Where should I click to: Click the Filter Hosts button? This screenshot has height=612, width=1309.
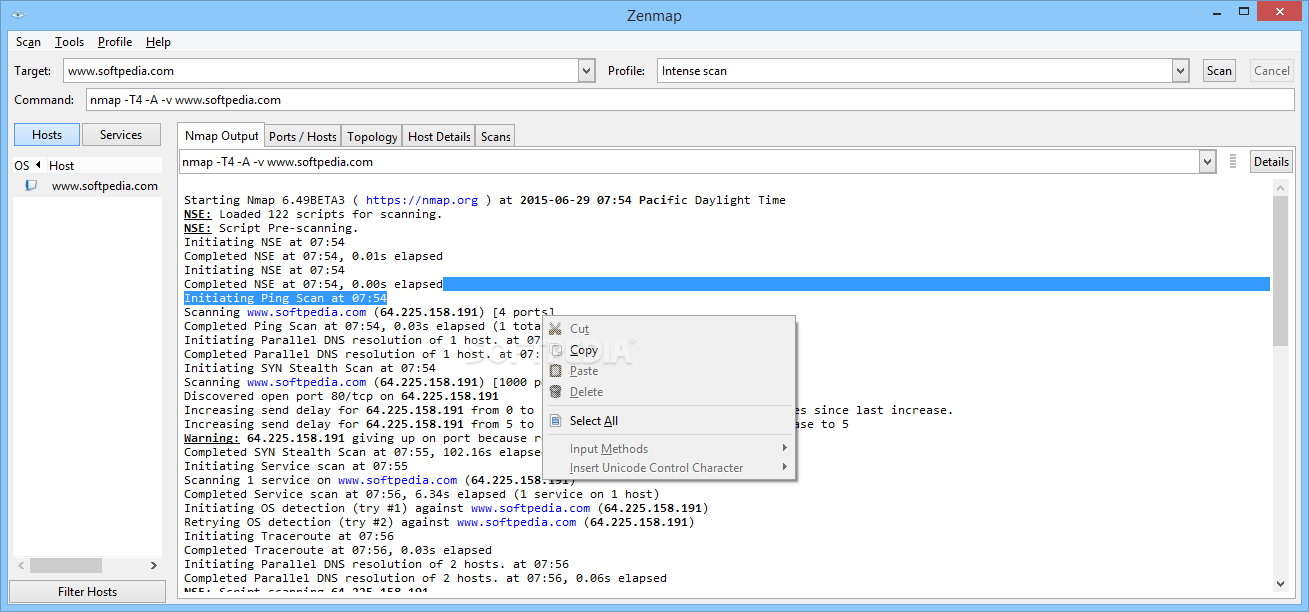click(88, 592)
